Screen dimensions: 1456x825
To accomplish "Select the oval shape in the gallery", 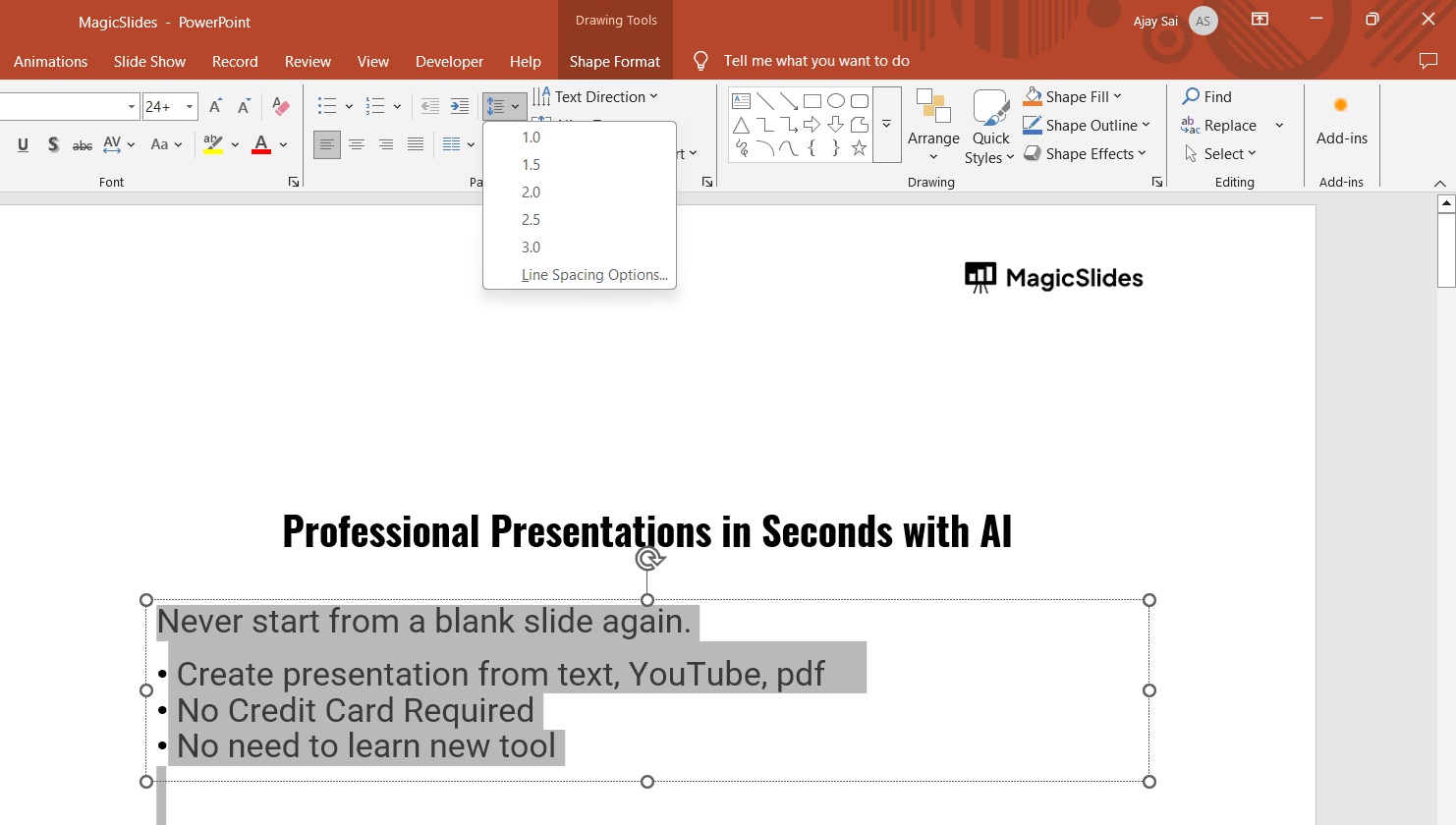I will pyautogui.click(x=835, y=101).
